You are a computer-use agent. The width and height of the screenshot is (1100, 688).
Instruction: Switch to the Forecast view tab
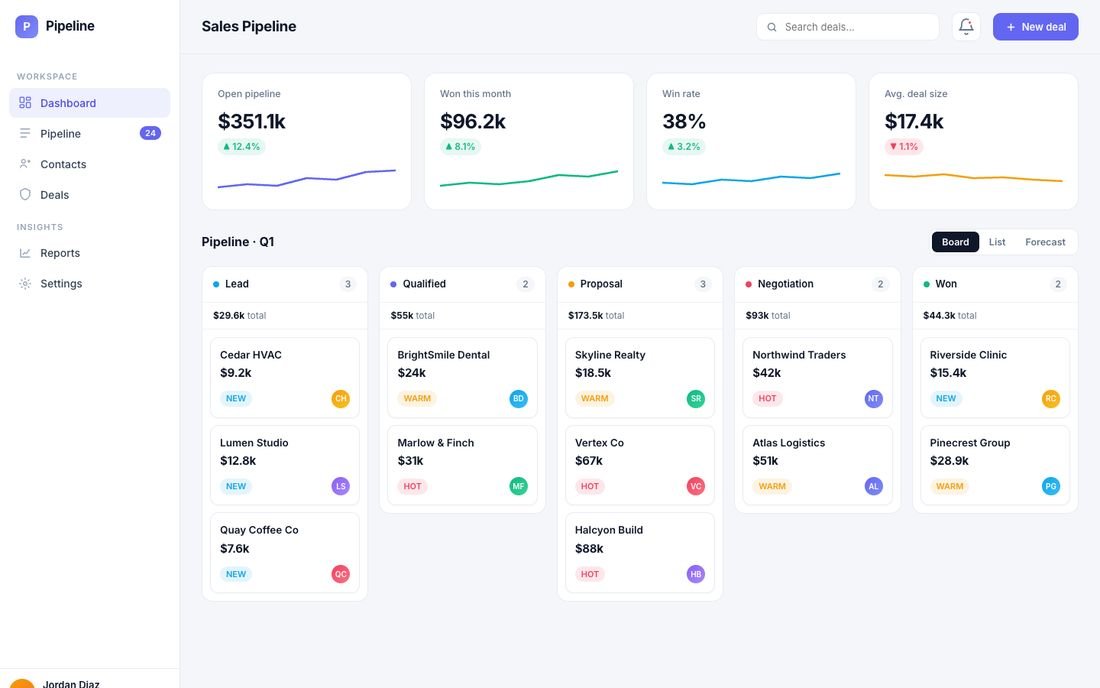(1045, 242)
